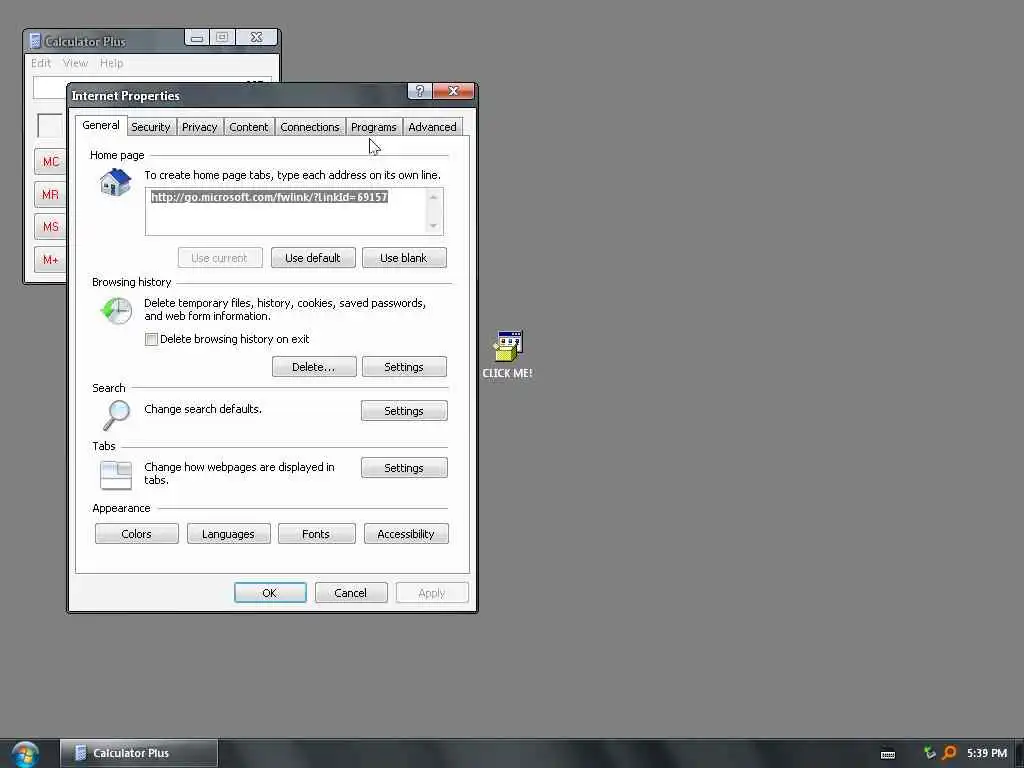Click the Search magnifying glass icon
The width and height of the screenshot is (1024, 768).
[116, 415]
